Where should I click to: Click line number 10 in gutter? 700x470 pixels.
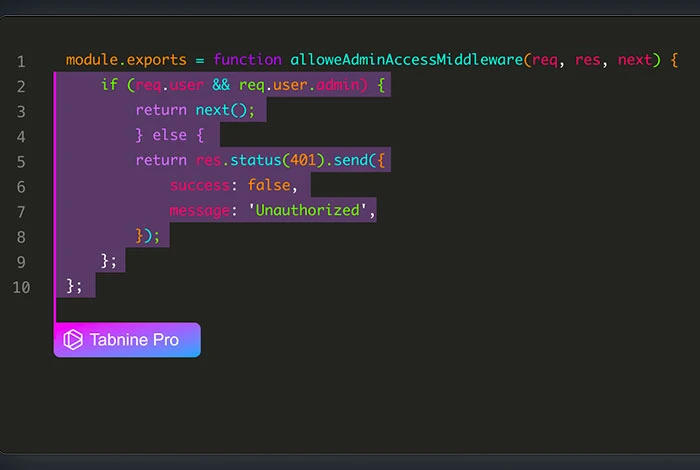[x=21, y=287]
